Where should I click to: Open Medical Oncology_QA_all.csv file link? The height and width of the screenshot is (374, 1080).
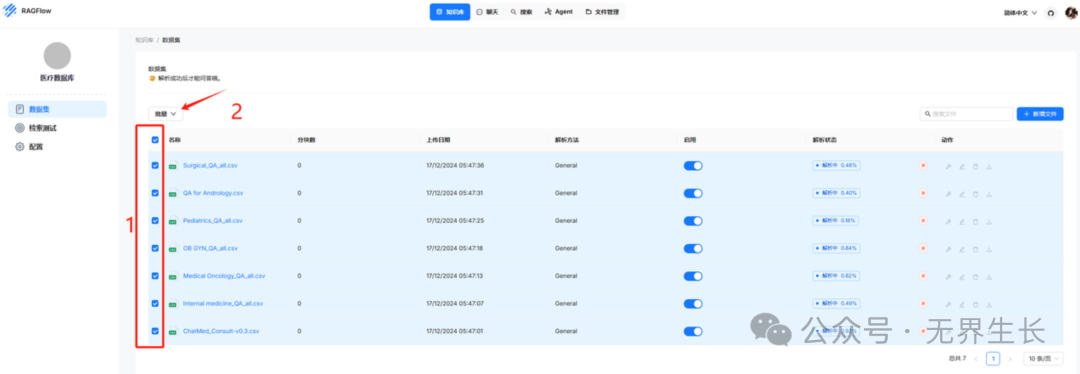[x=224, y=276]
